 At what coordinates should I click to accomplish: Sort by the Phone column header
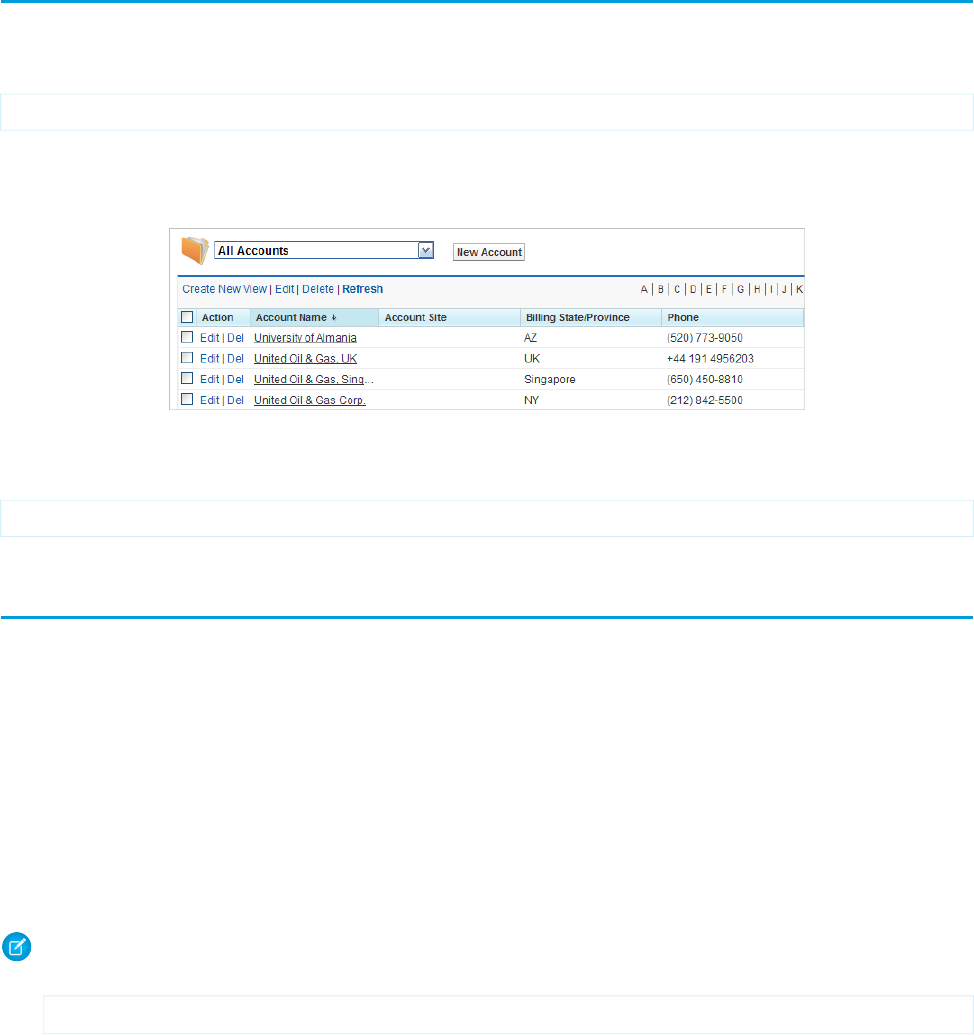point(732,317)
